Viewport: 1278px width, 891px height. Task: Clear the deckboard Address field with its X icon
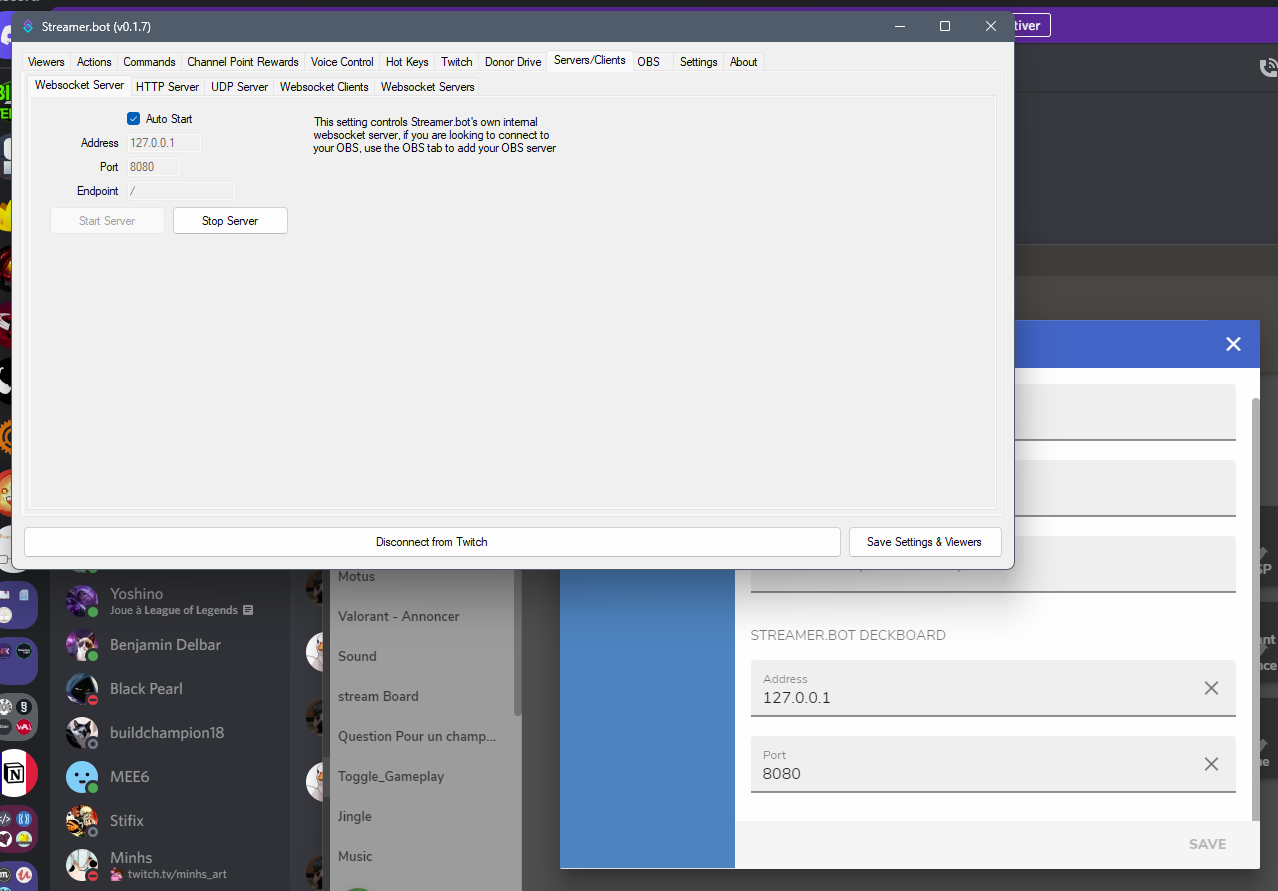[x=1211, y=688]
